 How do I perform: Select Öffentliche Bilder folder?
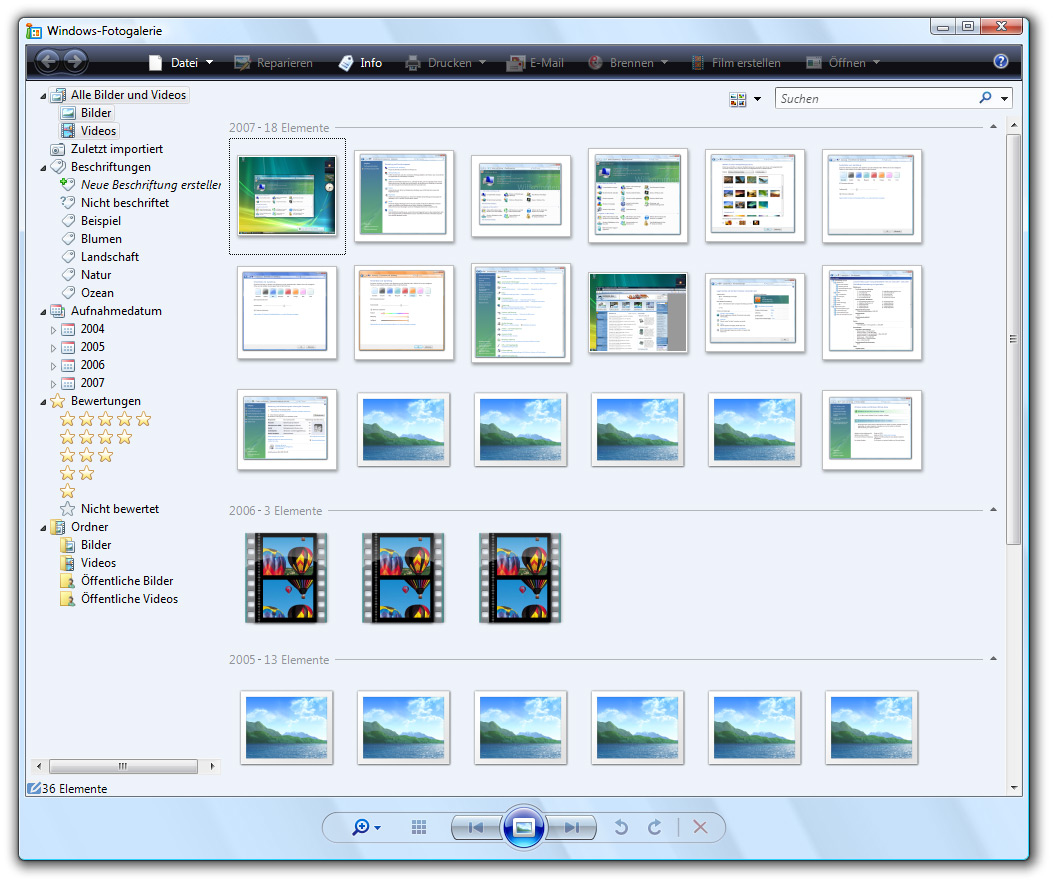126,581
